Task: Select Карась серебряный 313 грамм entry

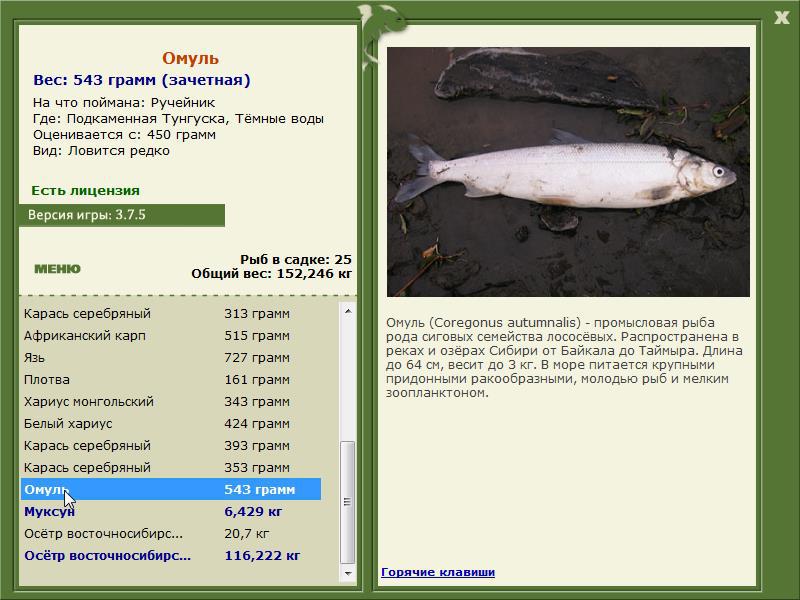Action: pyautogui.click(x=171, y=314)
